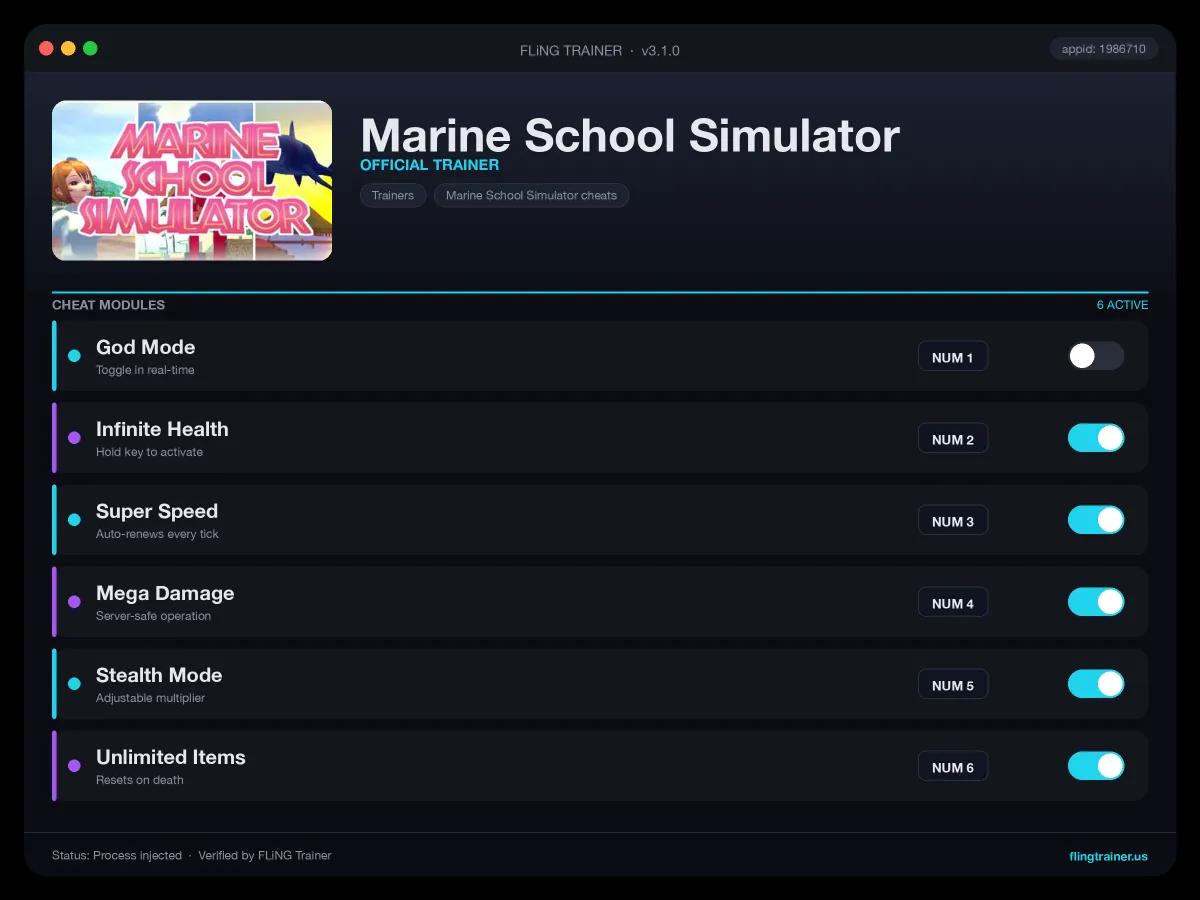Toggle Stealth Mode off
This screenshot has height=900, width=1200.
point(1096,684)
